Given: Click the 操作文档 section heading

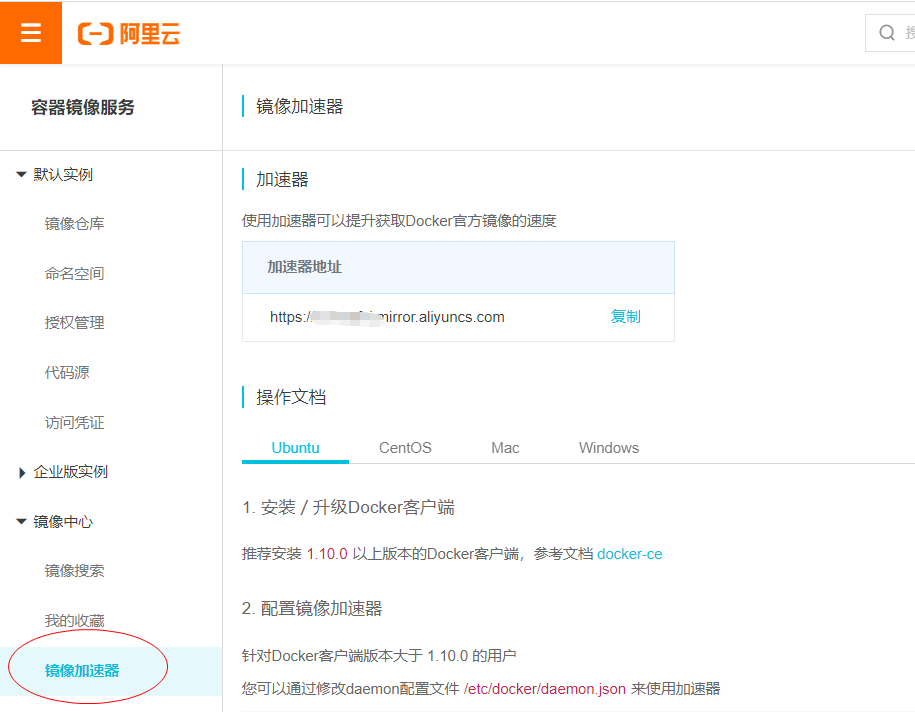Looking at the screenshot, I should pos(291,397).
